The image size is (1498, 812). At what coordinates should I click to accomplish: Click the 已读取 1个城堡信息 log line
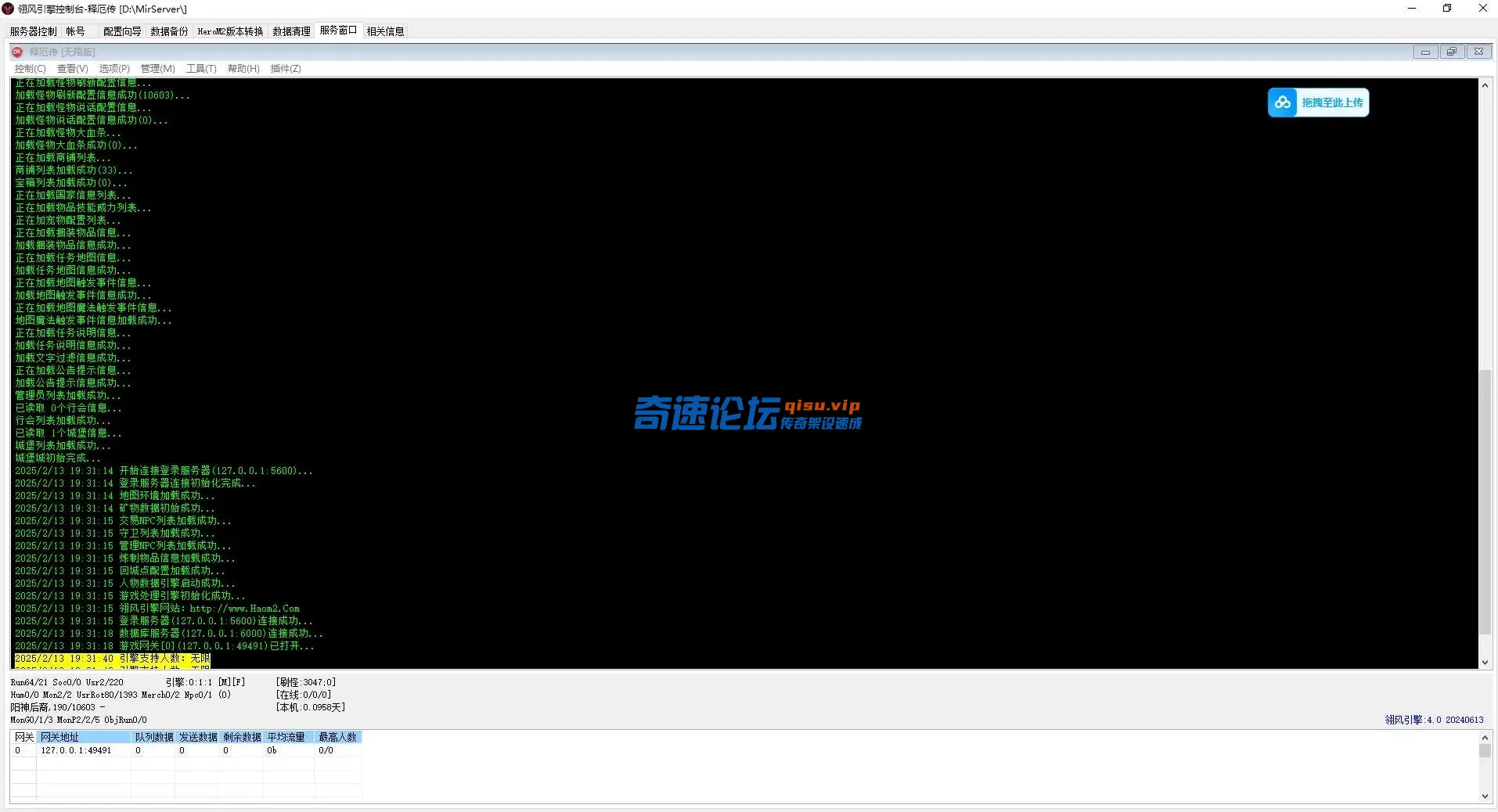[68, 433]
